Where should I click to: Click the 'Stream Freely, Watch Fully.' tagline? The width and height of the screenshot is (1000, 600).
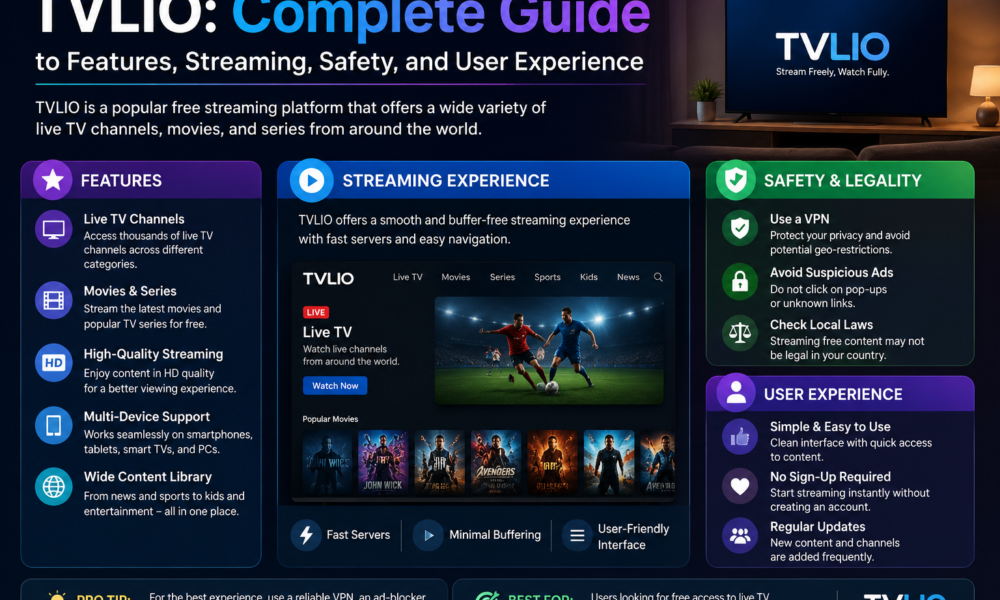tap(832, 72)
